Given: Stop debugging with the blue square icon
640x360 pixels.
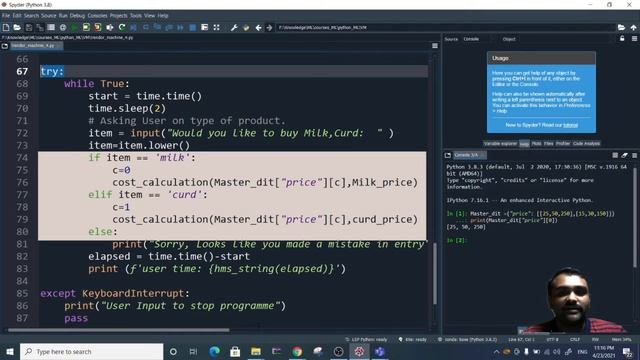Looking at the screenshot, I should [x=193, y=27].
